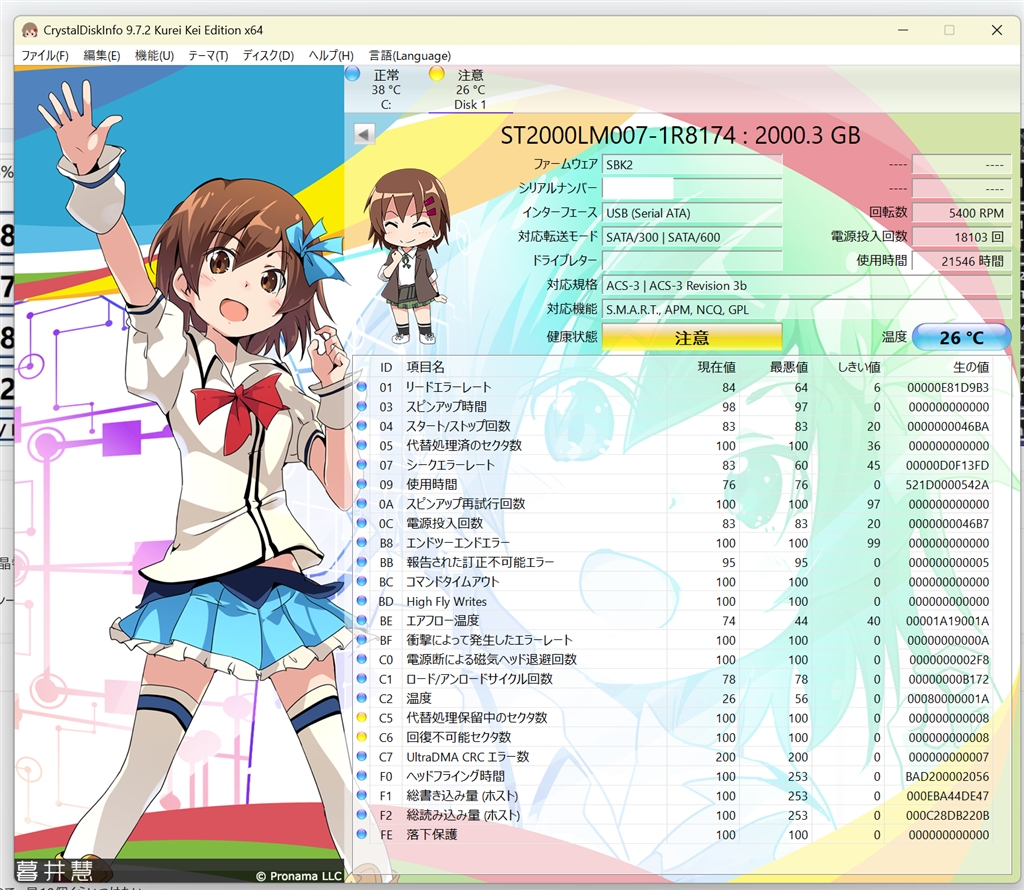This screenshot has height=890, width=1024.
Task: Click status orb for 07 シークエラーレート
Action: tap(362, 464)
